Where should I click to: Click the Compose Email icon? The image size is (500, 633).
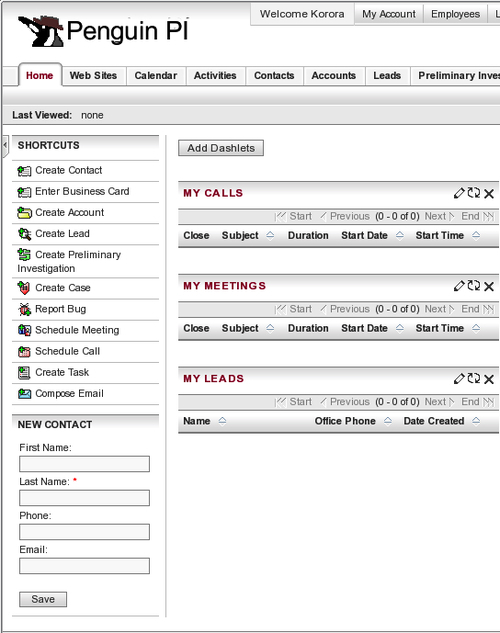pyautogui.click(x=24, y=394)
